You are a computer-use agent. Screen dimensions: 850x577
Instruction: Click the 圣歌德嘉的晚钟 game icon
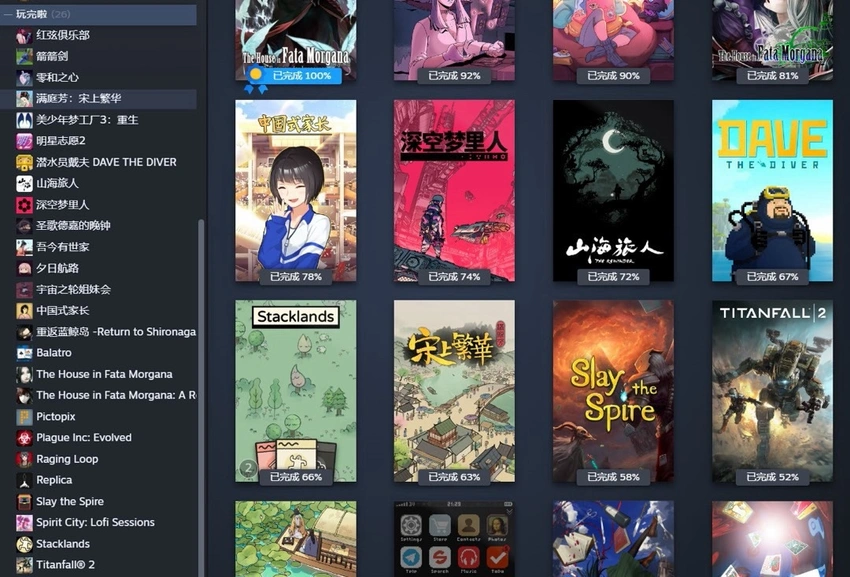pos(24,226)
